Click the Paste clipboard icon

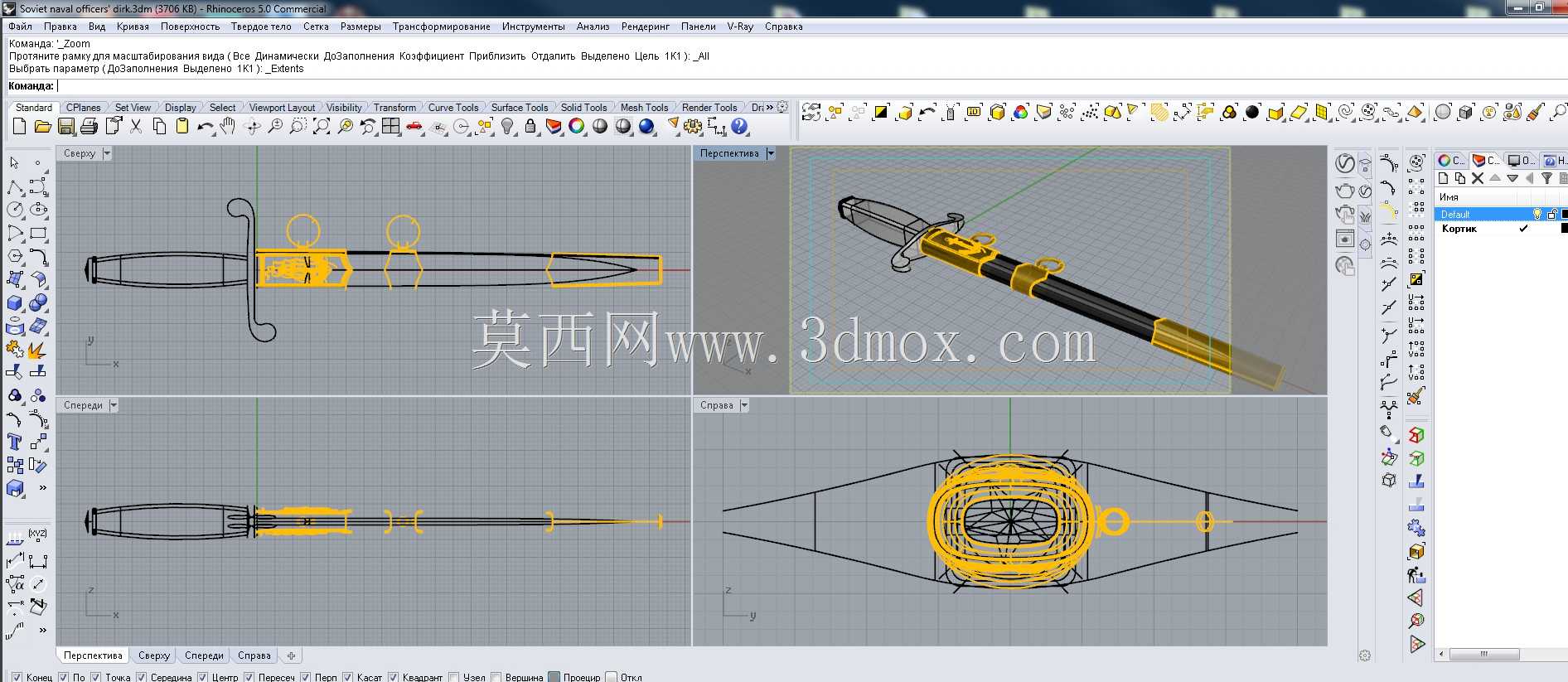coord(182,126)
